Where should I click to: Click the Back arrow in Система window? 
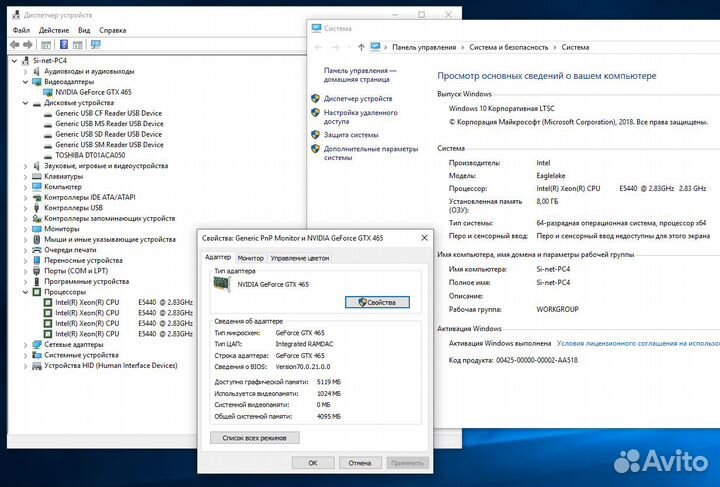[x=318, y=47]
